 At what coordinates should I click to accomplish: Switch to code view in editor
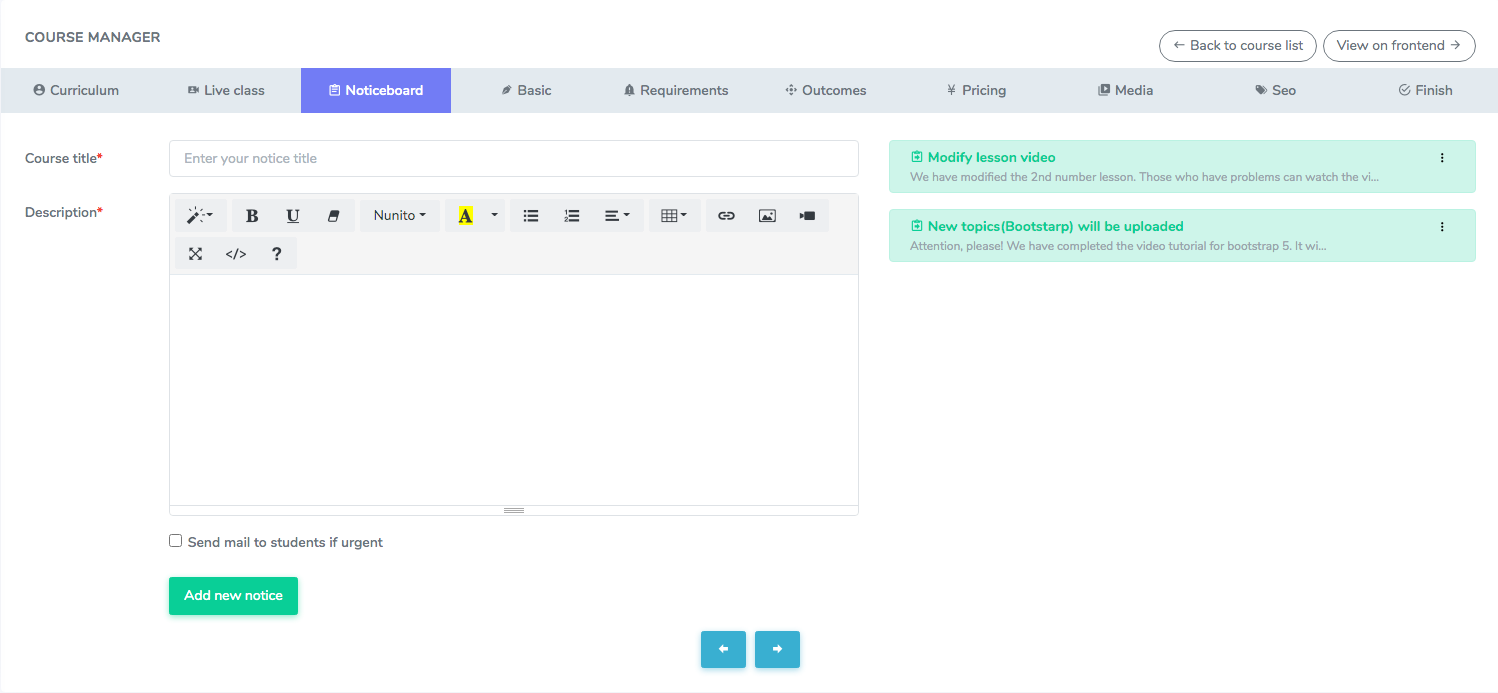click(236, 254)
